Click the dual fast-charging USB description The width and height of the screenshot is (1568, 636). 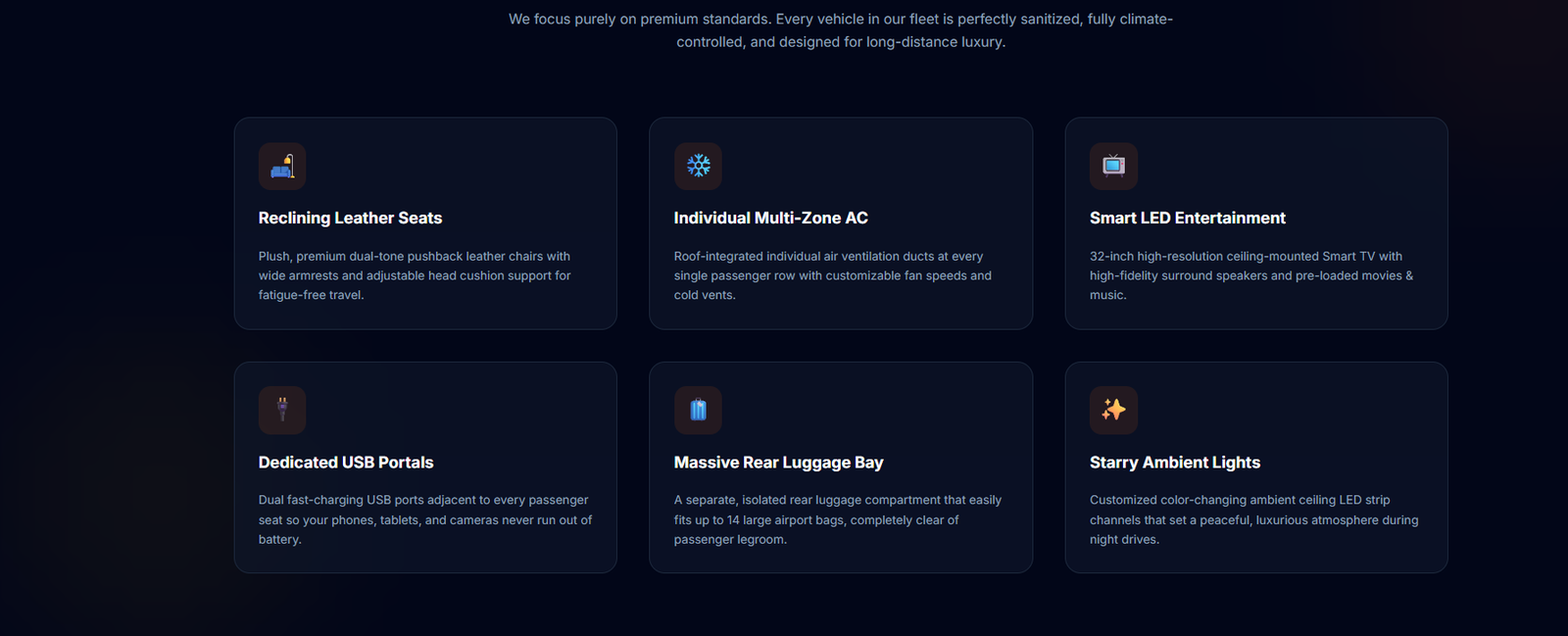[425, 519]
